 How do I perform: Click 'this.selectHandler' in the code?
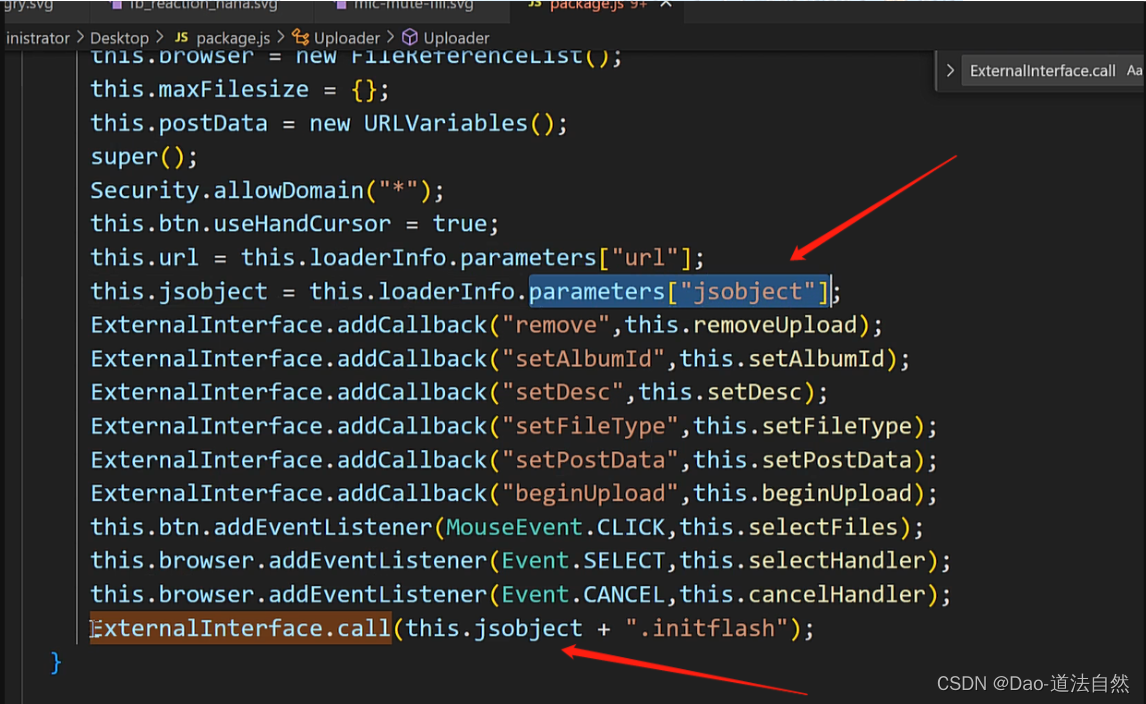point(802,560)
